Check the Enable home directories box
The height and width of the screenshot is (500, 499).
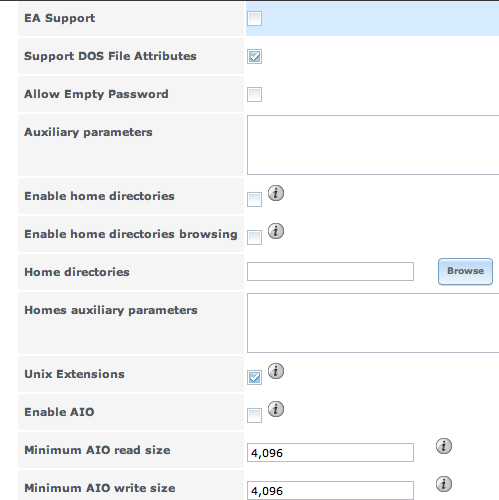254,199
